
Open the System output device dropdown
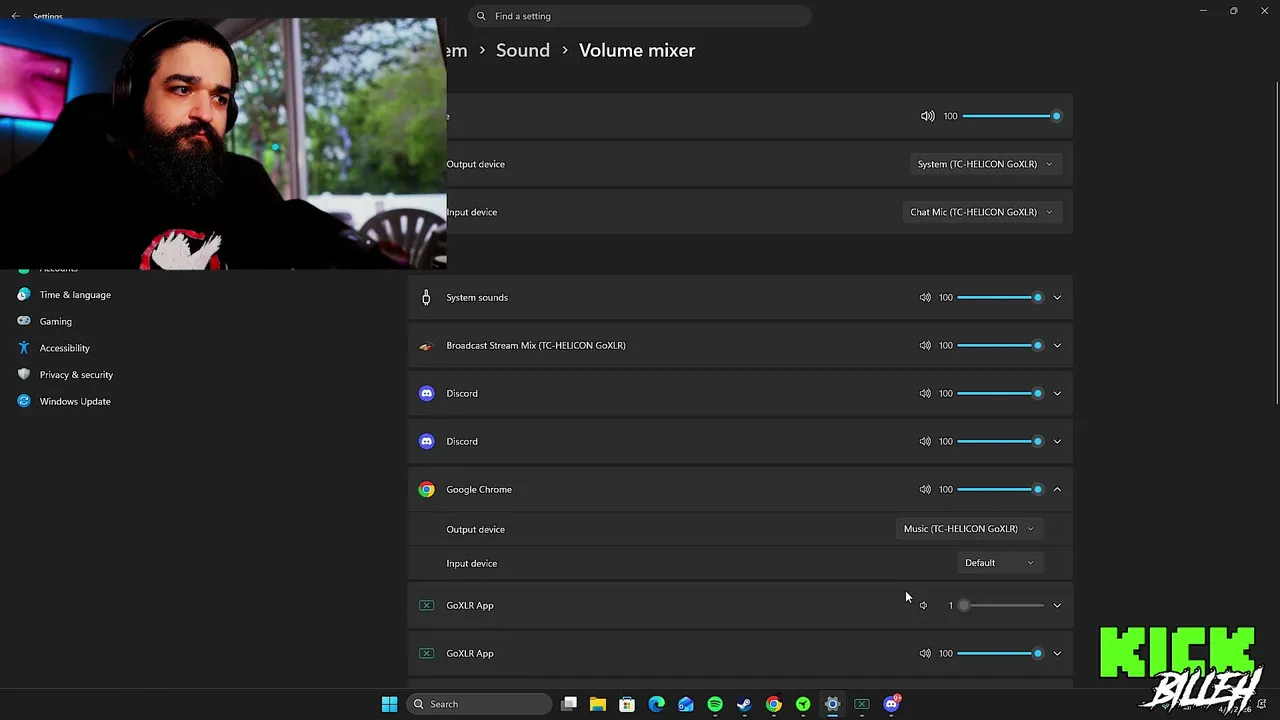(985, 164)
